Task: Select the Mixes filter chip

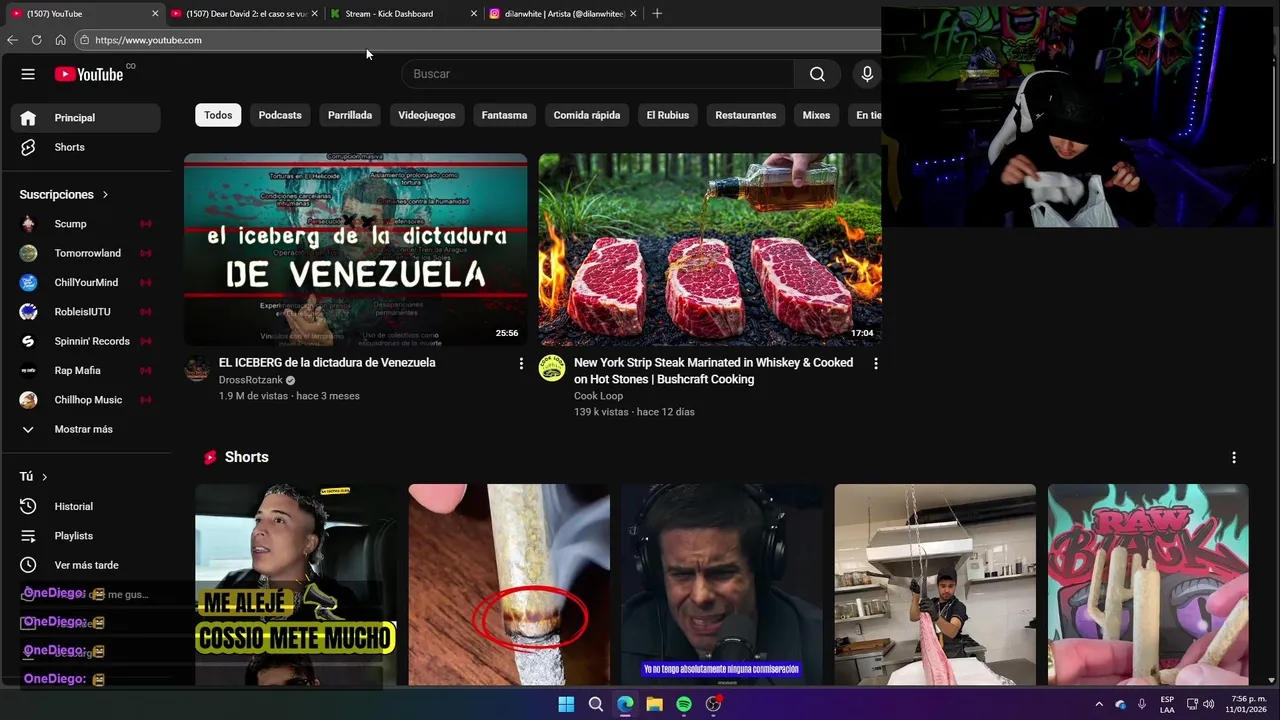Action: tap(816, 115)
